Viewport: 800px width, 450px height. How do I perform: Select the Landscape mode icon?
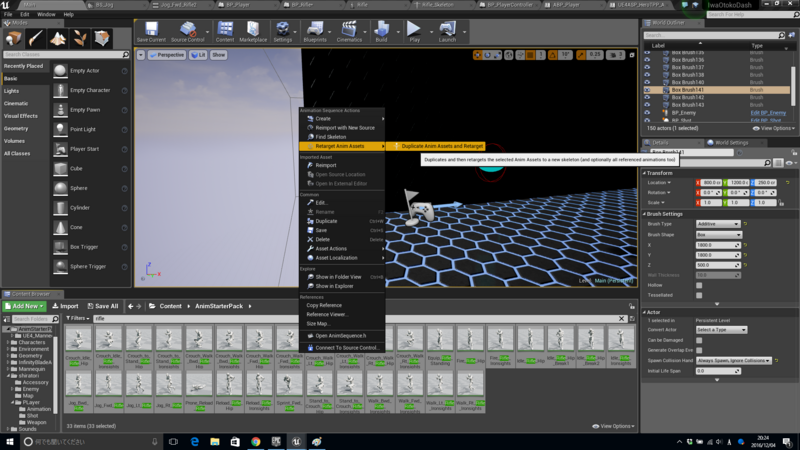click(58, 38)
